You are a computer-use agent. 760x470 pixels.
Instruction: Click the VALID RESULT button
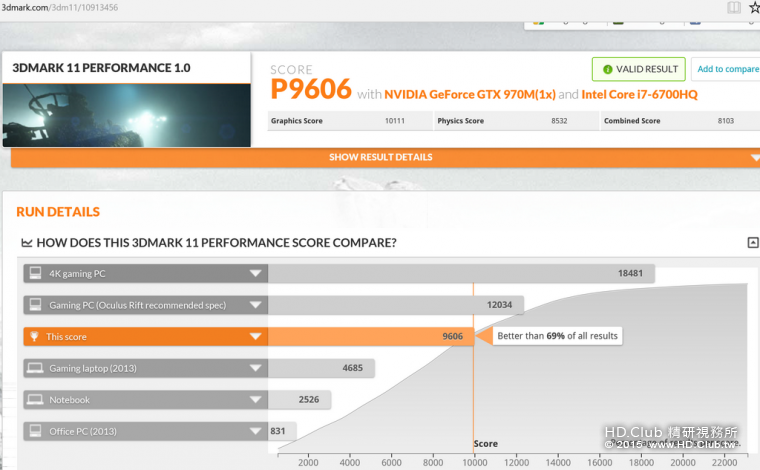(x=638, y=69)
